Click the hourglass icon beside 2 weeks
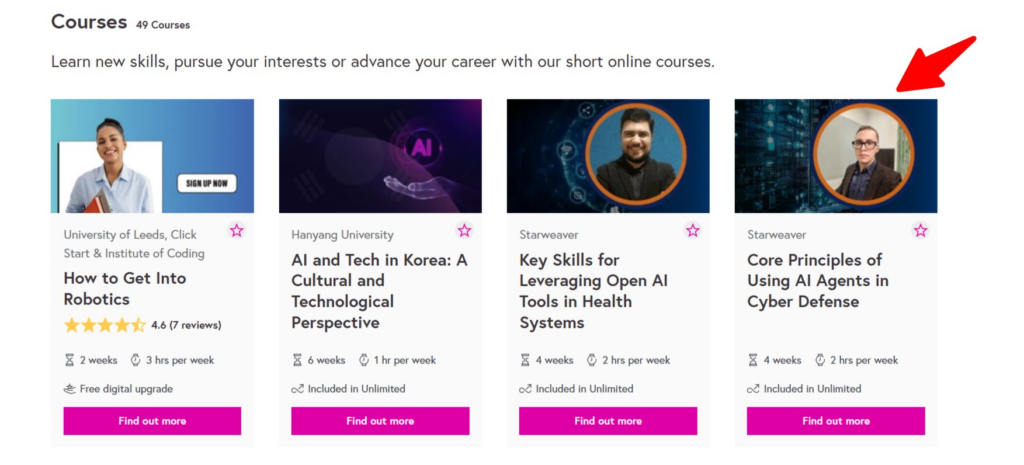Image resolution: width=1024 pixels, height=465 pixels. pos(70,360)
